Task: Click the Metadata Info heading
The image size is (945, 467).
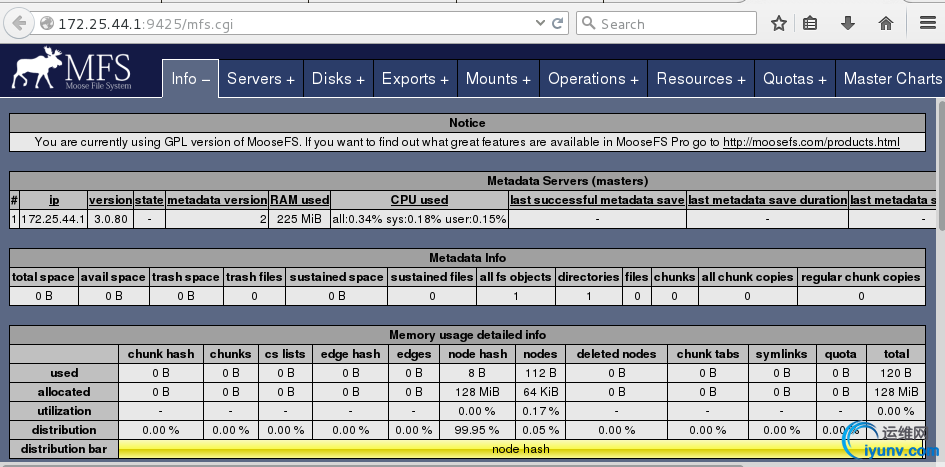Action: click(x=467, y=258)
